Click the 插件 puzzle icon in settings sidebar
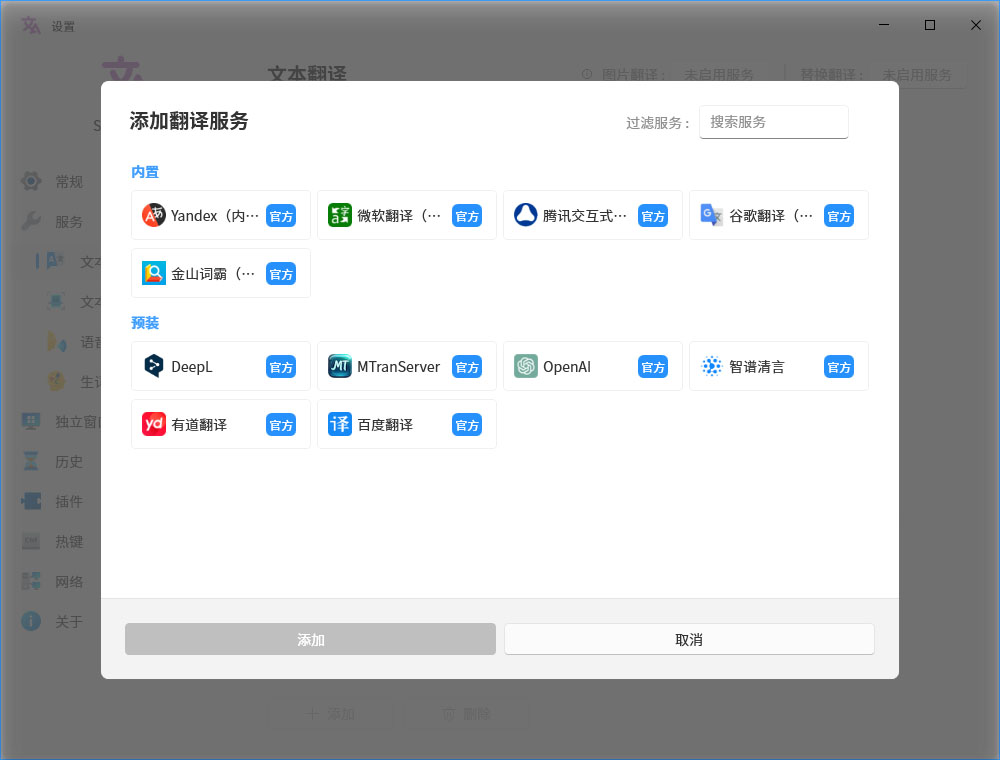This screenshot has height=760, width=1000. click(31, 501)
